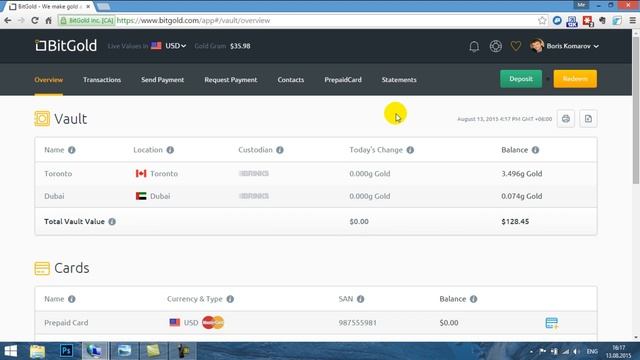Click the info icon next to Vault Balance
This screenshot has height=360, width=640.
535,150
